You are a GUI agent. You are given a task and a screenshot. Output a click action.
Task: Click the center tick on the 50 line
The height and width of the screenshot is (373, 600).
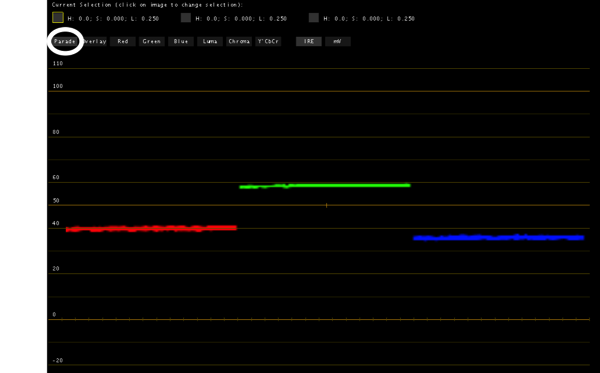[x=326, y=205]
